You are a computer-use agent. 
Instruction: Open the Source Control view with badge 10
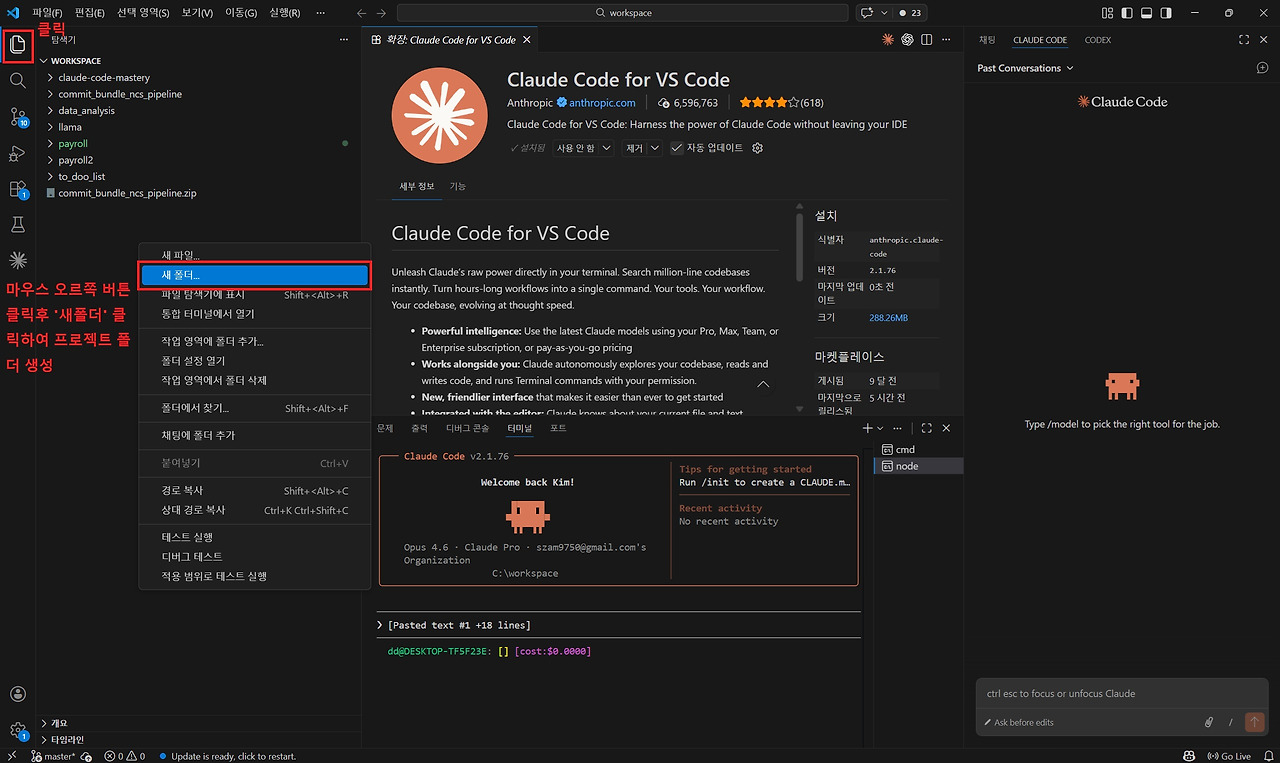pos(18,117)
